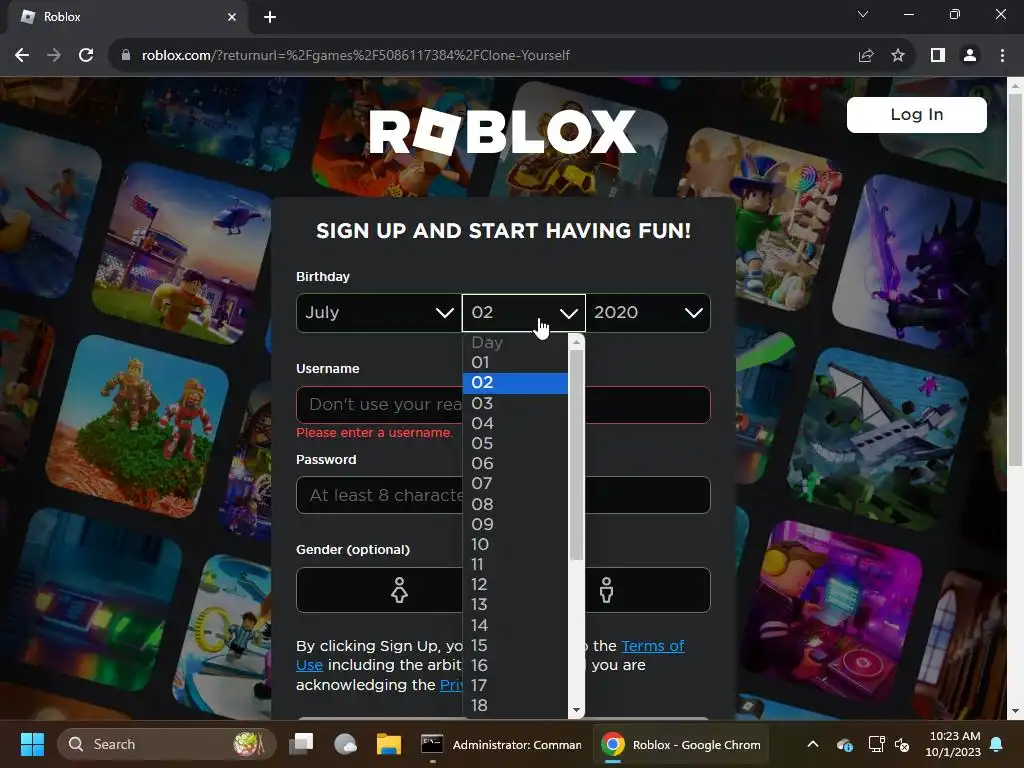Pick day 13 from the day list
Image resolution: width=1024 pixels, height=768 pixels.
[515, 605]
